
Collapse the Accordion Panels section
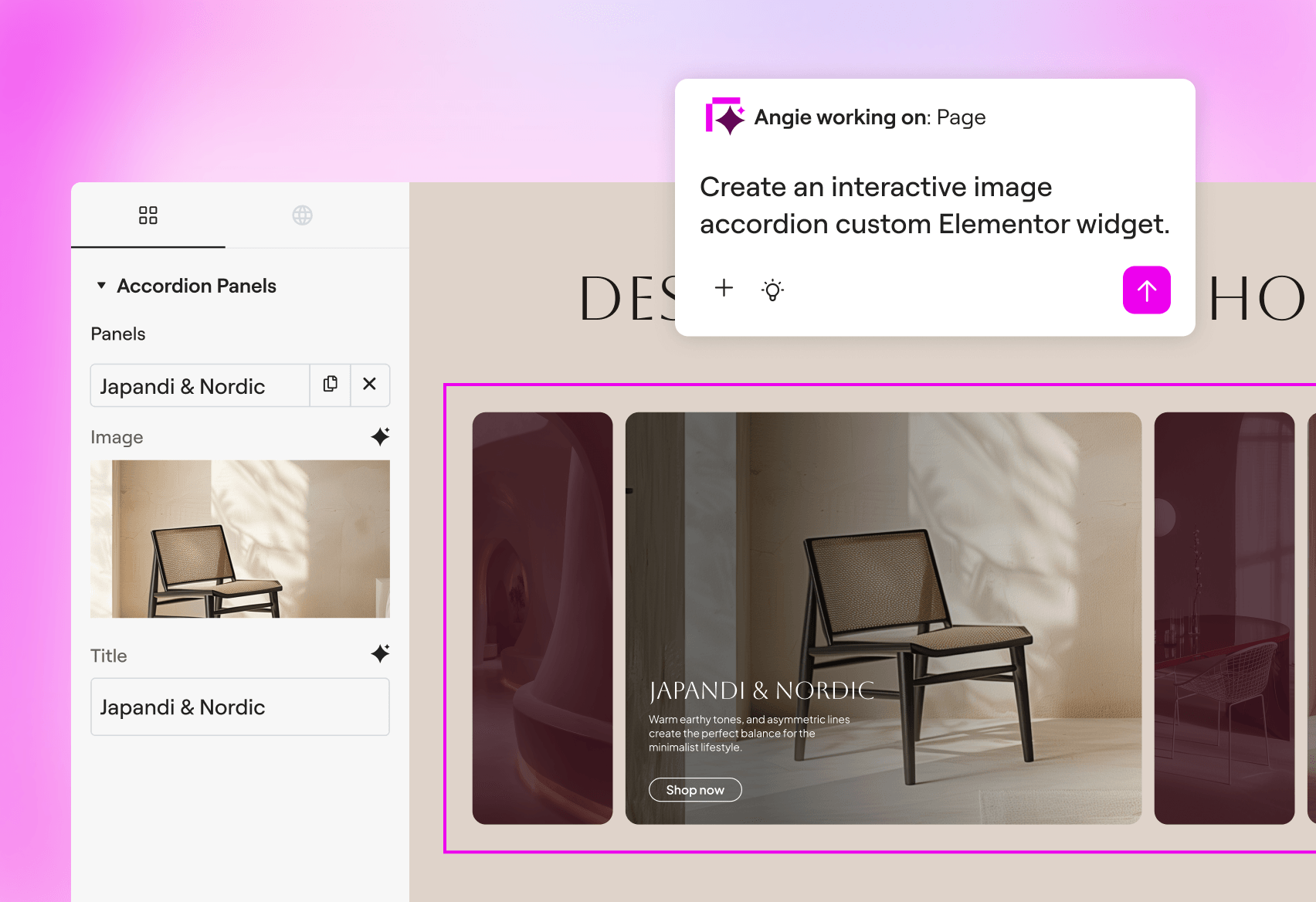click(x=101, y=286)
